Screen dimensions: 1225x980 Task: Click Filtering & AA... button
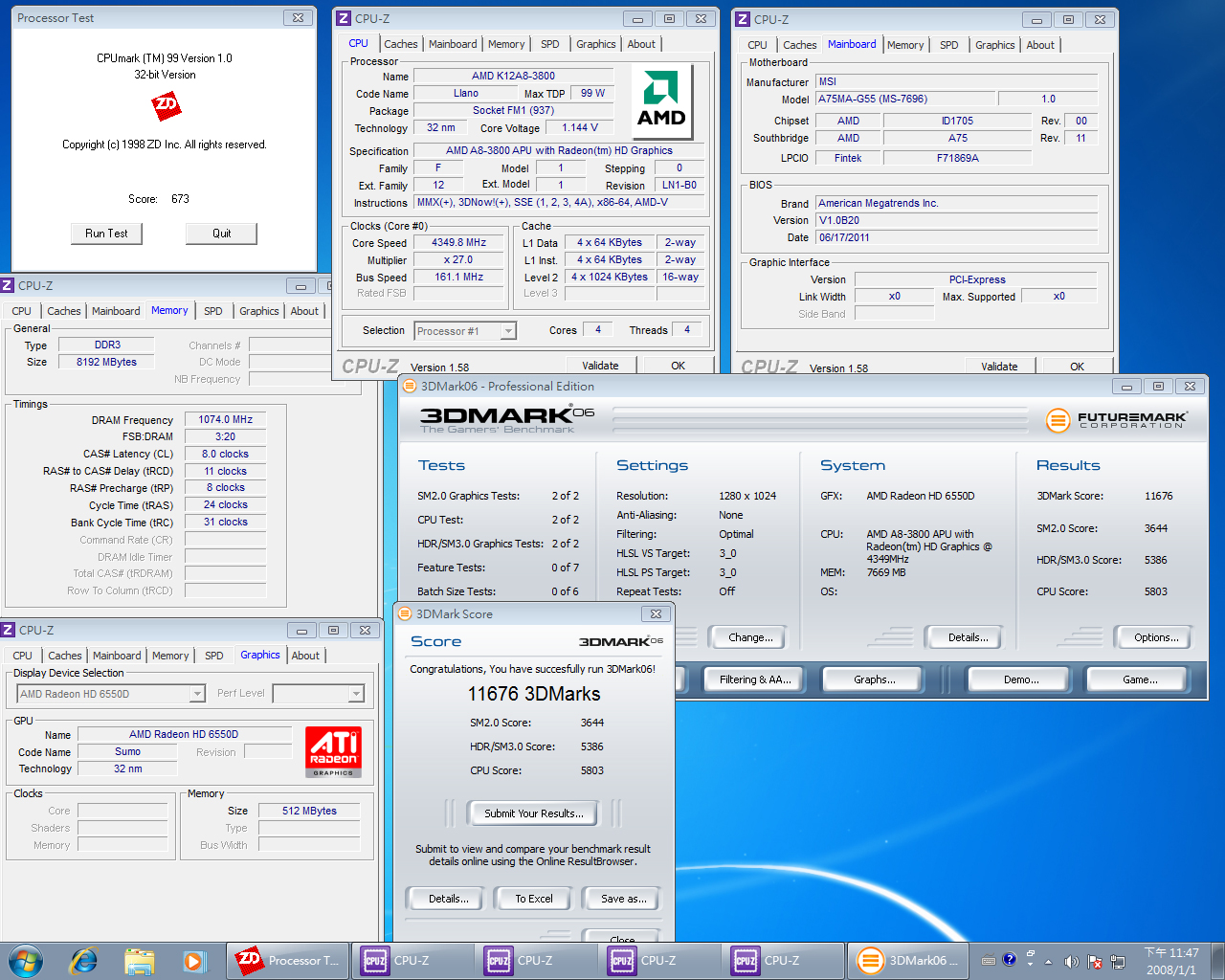point(755,679)
